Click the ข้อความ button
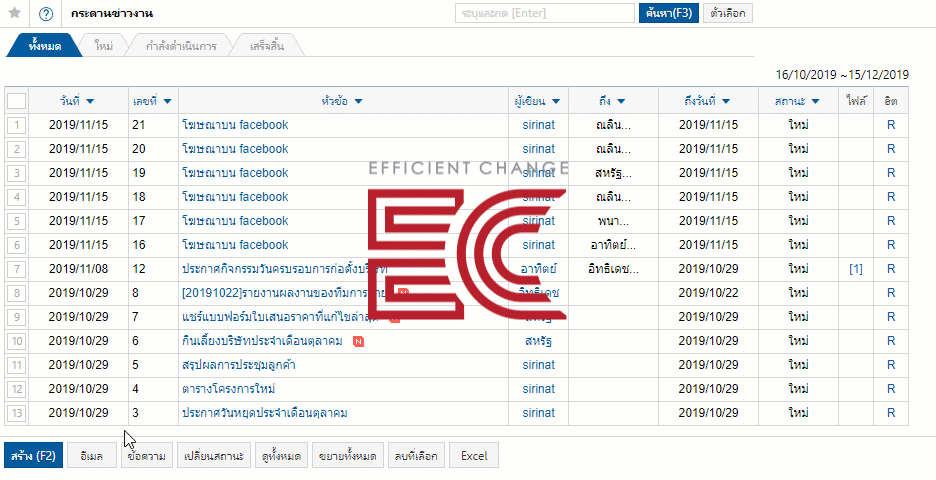Image resolution: width=936 pixels, height=480 pixels. (x=147, y=456)
